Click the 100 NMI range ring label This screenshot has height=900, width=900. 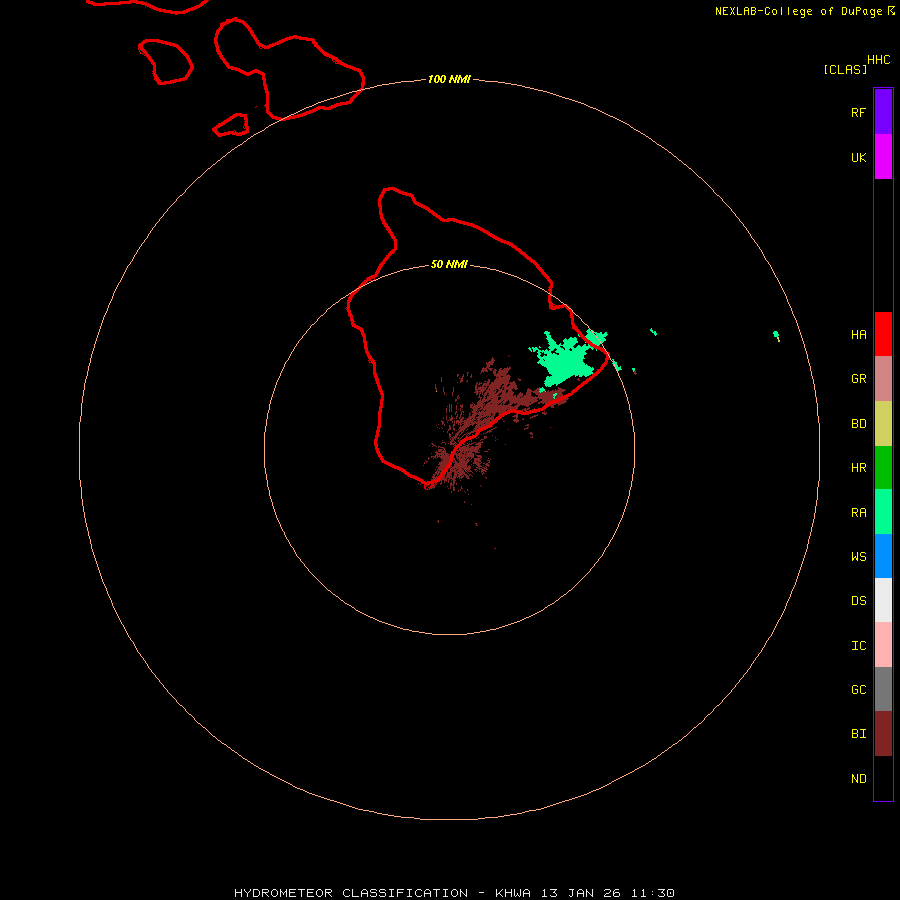tap(449, 79)
